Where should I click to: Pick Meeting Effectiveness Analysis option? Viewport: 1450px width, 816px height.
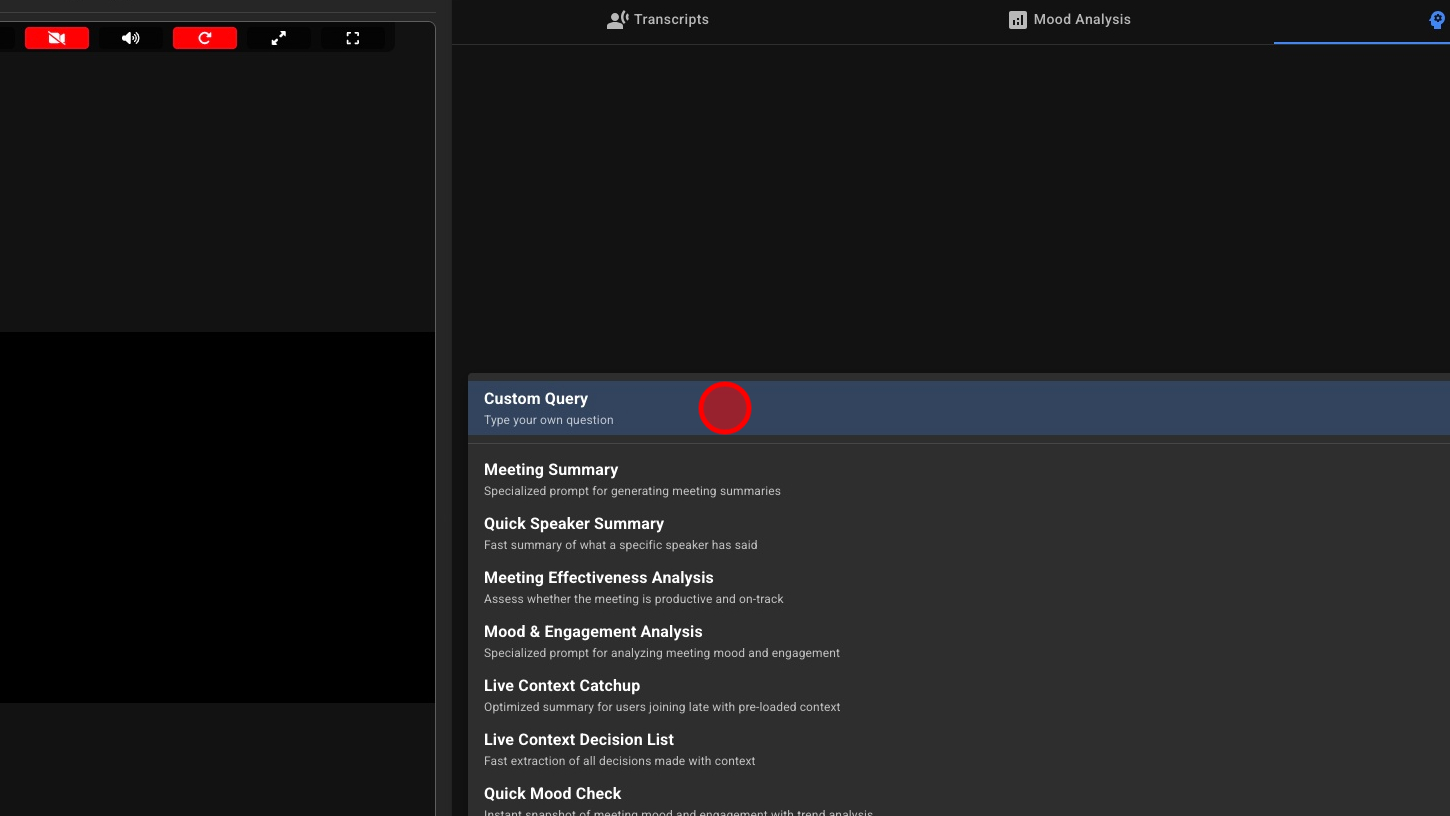598,587
